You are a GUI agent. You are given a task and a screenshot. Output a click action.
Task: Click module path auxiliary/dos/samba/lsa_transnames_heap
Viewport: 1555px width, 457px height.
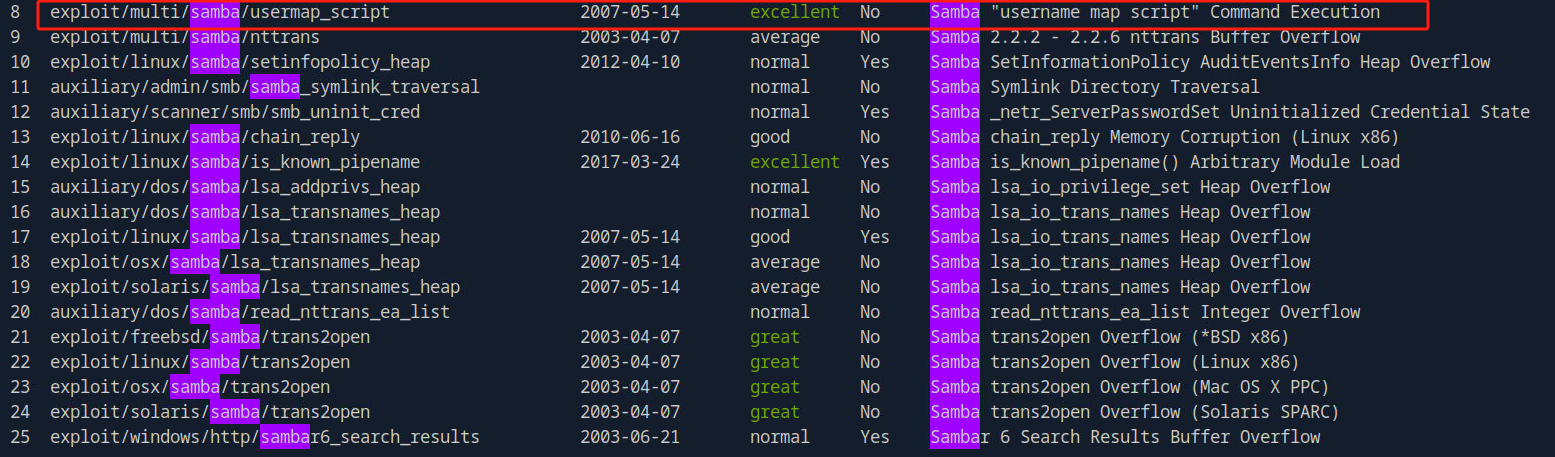pos(245,213)
